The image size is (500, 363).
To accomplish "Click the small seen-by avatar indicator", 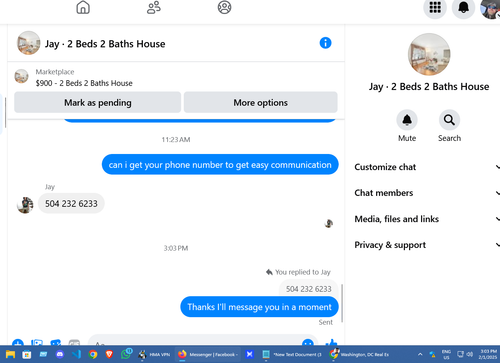I will (x=329, y=223).
